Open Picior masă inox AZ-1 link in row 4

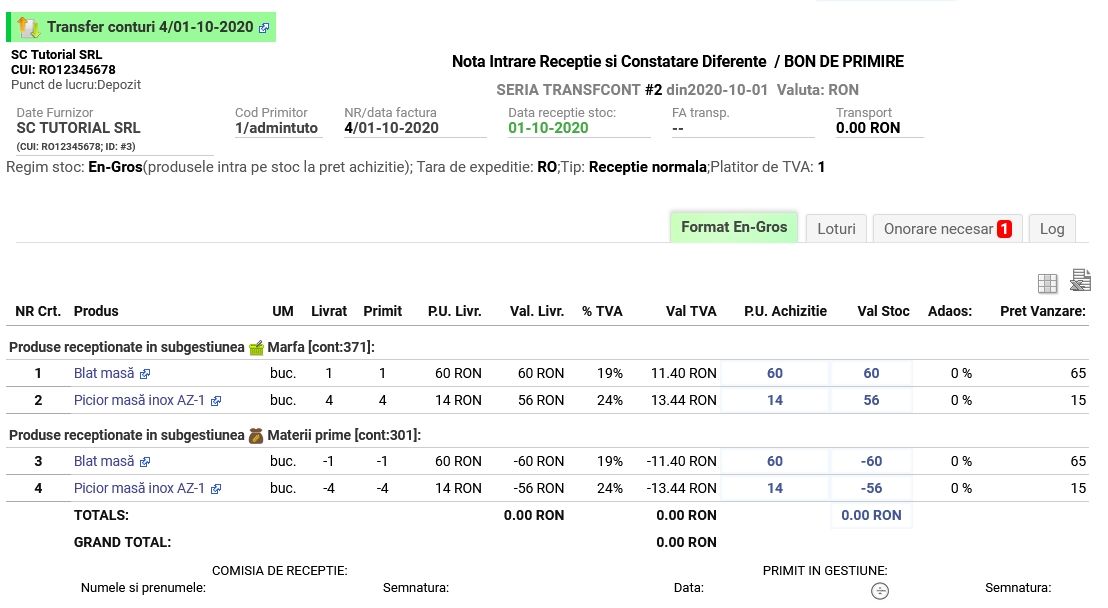pos(139,488)
